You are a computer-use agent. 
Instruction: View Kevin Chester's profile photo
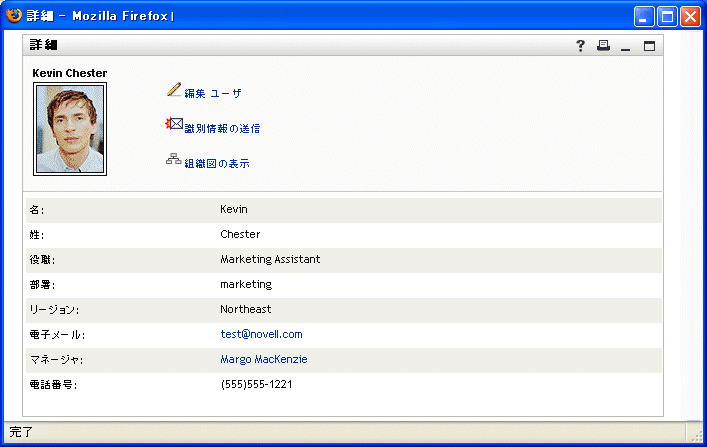(70, 129)
